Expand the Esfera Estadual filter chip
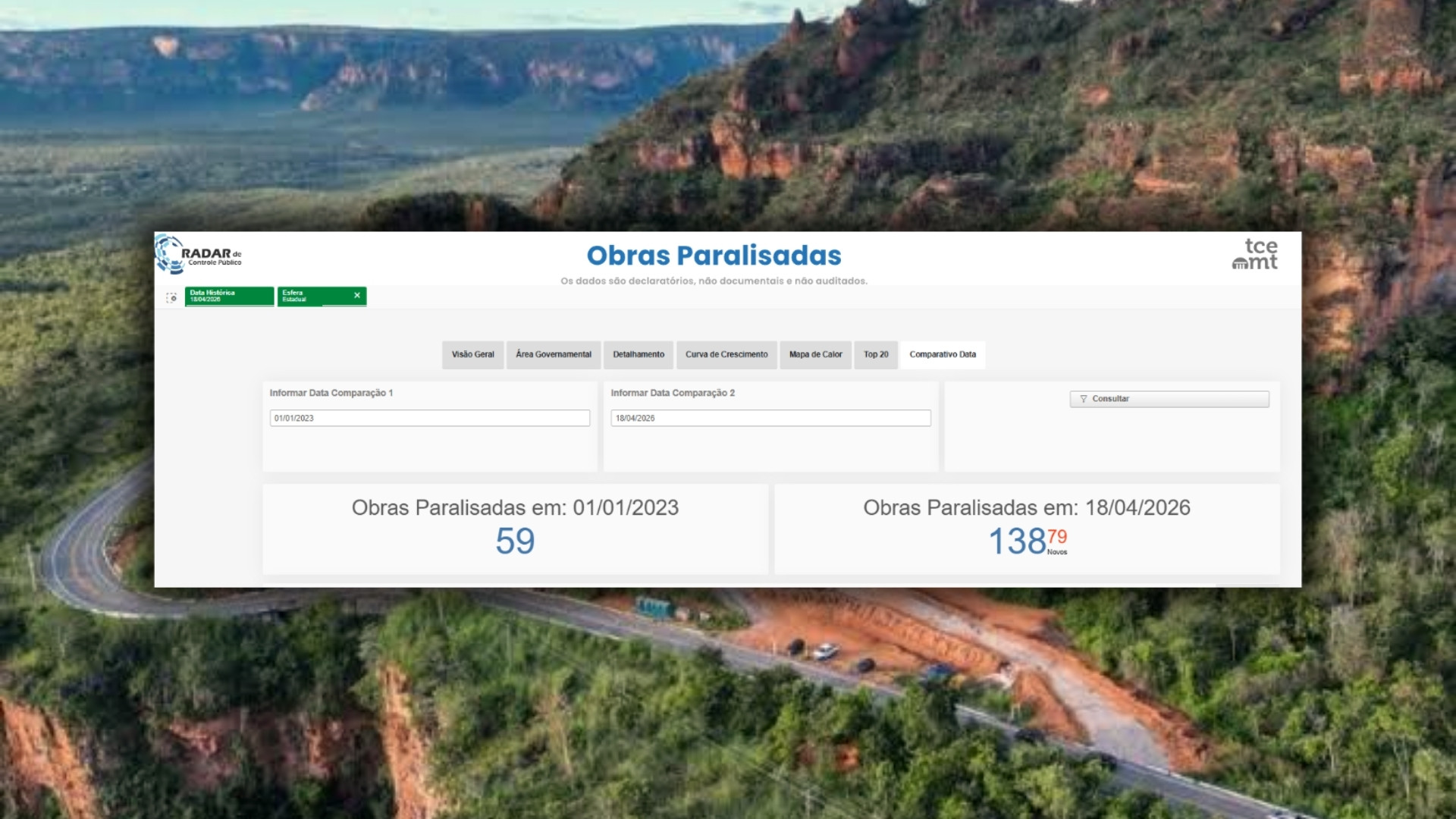Screen dimensions: 1456x819 (312, 296)
